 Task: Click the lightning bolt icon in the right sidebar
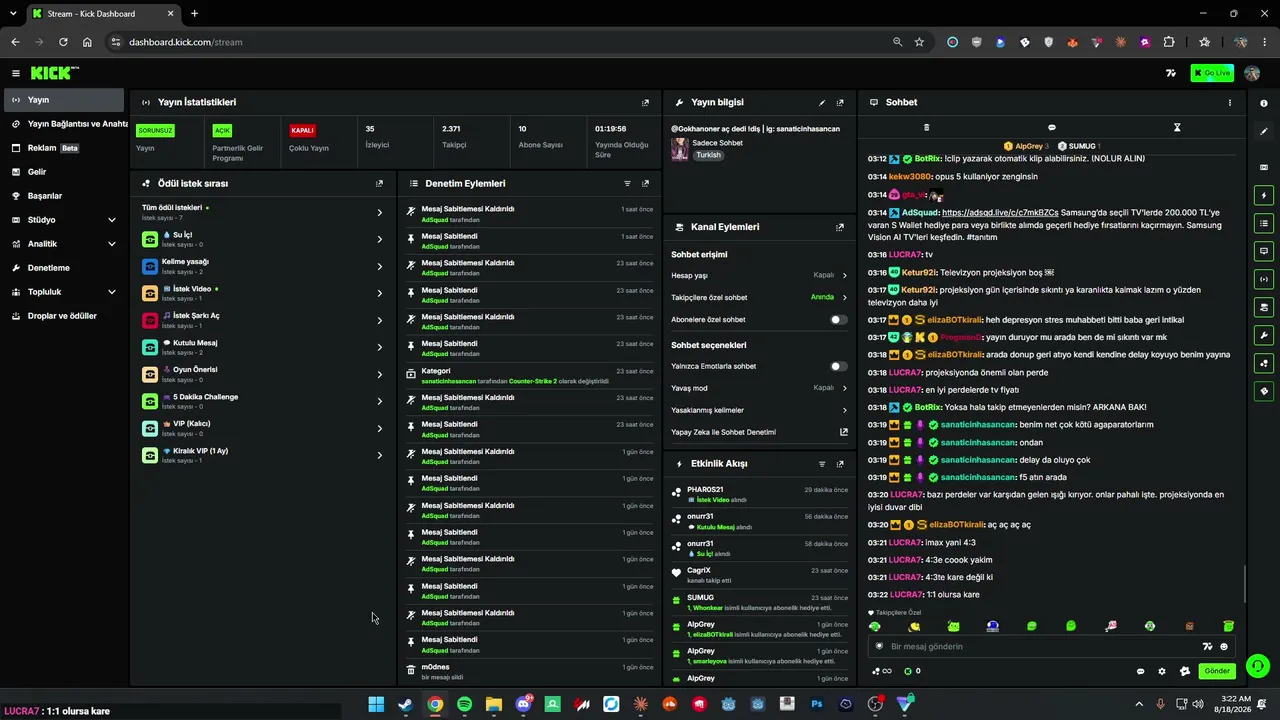1264,196
